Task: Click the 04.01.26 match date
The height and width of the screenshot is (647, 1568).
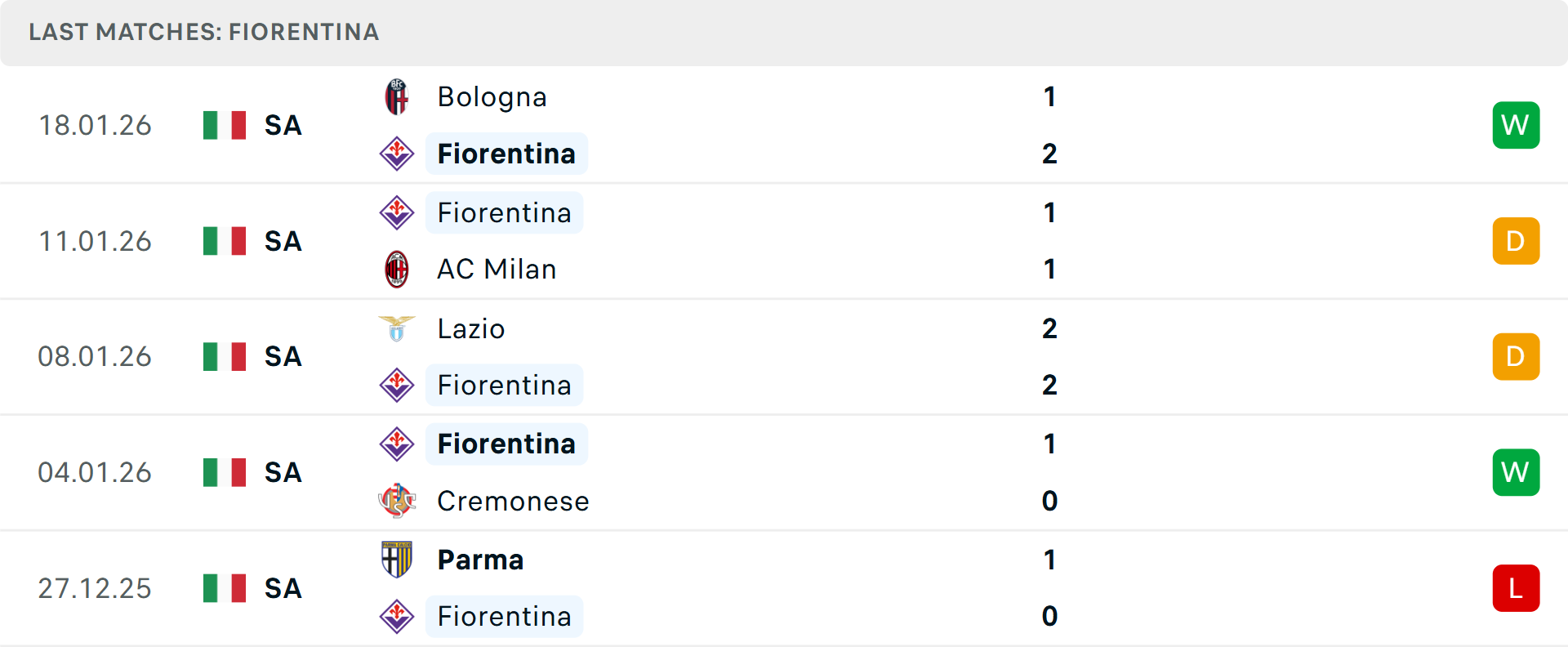Action: tap(95, 472)
